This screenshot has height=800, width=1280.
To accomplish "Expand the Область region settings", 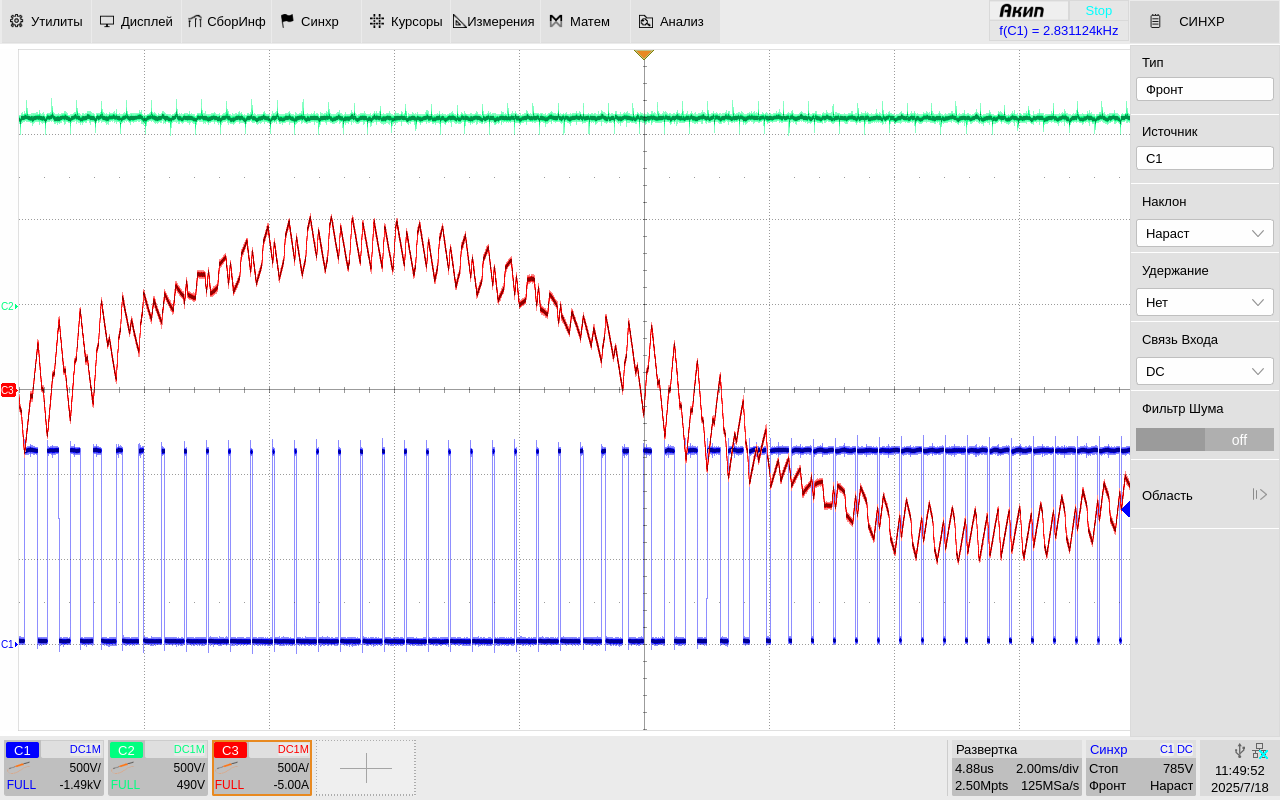I will (x=1204, y=495).
